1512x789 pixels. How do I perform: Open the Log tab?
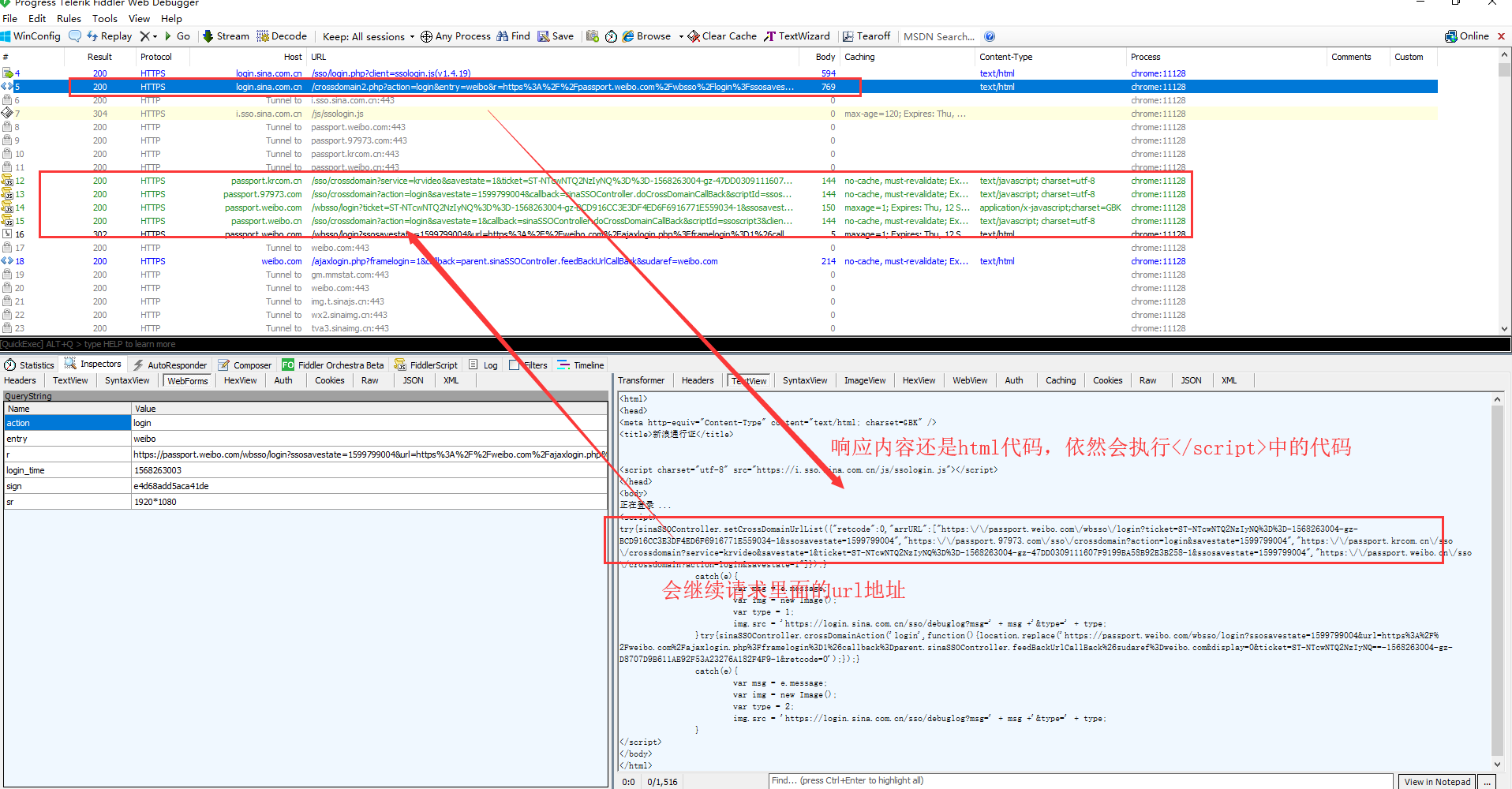coord(483,365)
